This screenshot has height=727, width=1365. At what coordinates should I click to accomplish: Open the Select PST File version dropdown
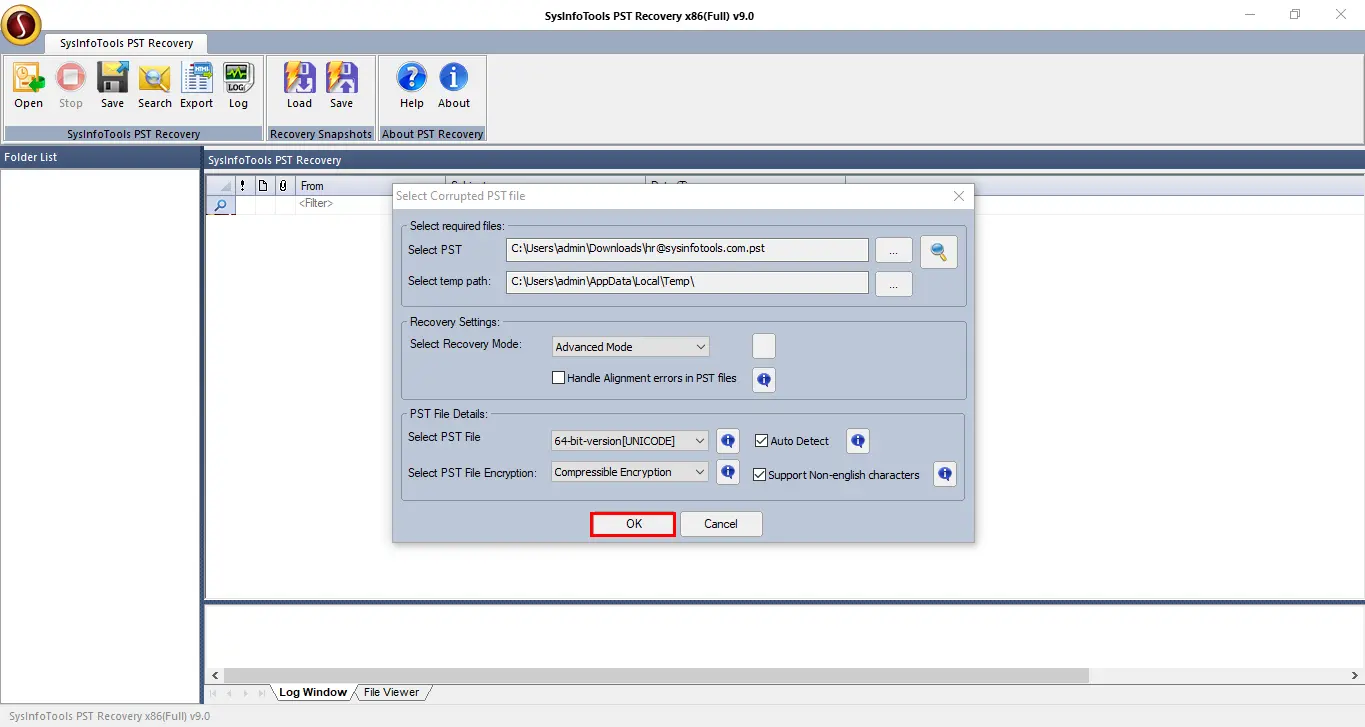630,441
